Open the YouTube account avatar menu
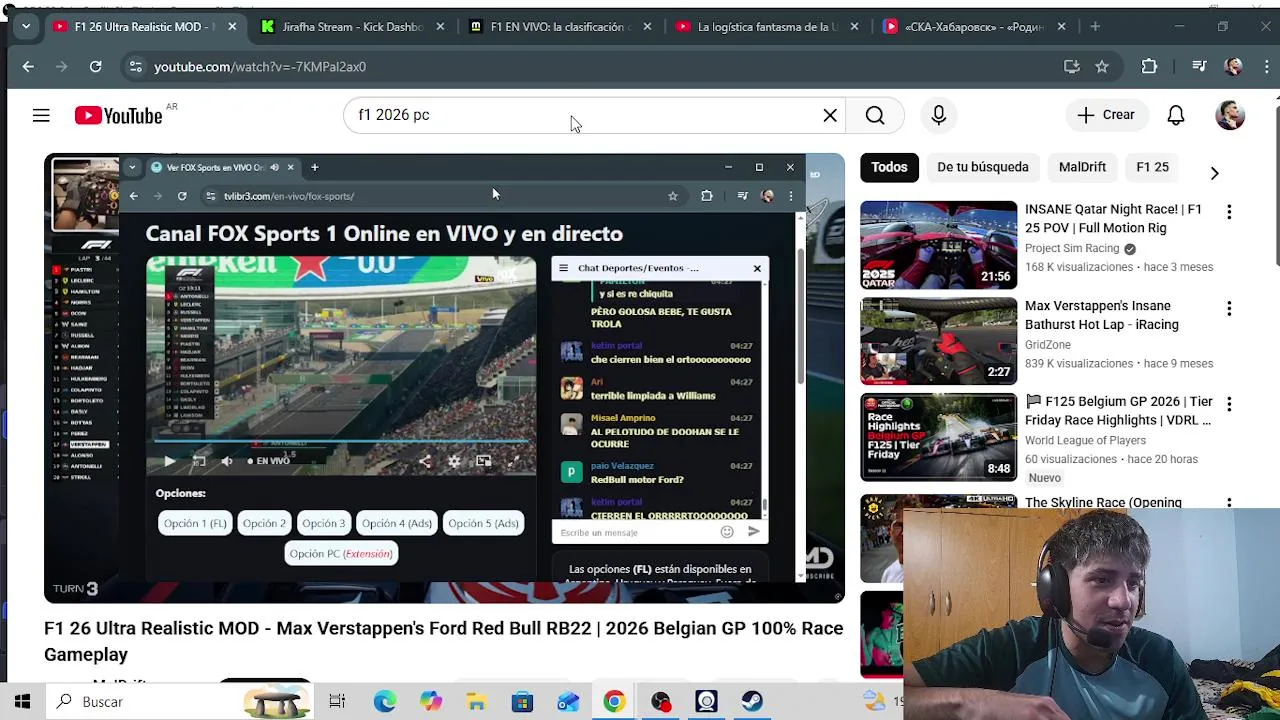This screenshot has width=1280, height=720. click(1230, 115)
